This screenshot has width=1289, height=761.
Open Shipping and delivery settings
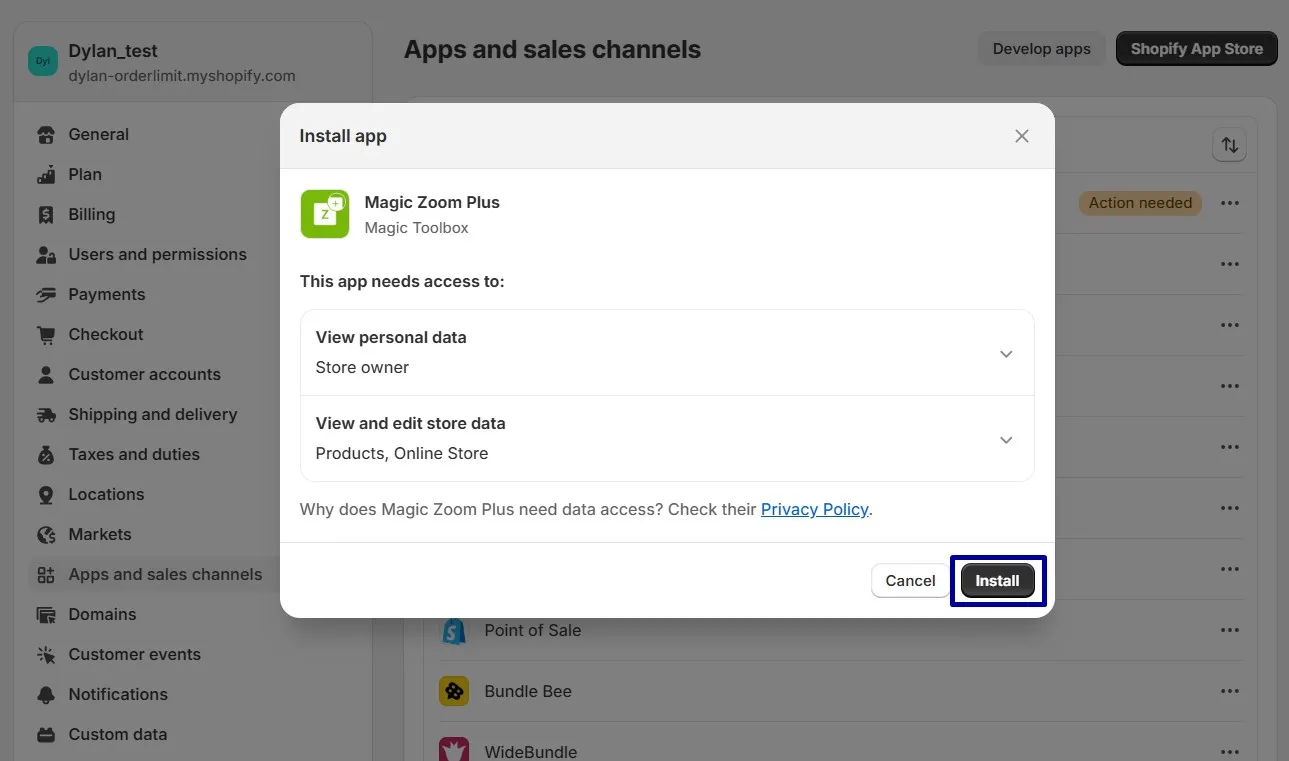[152, 414]
